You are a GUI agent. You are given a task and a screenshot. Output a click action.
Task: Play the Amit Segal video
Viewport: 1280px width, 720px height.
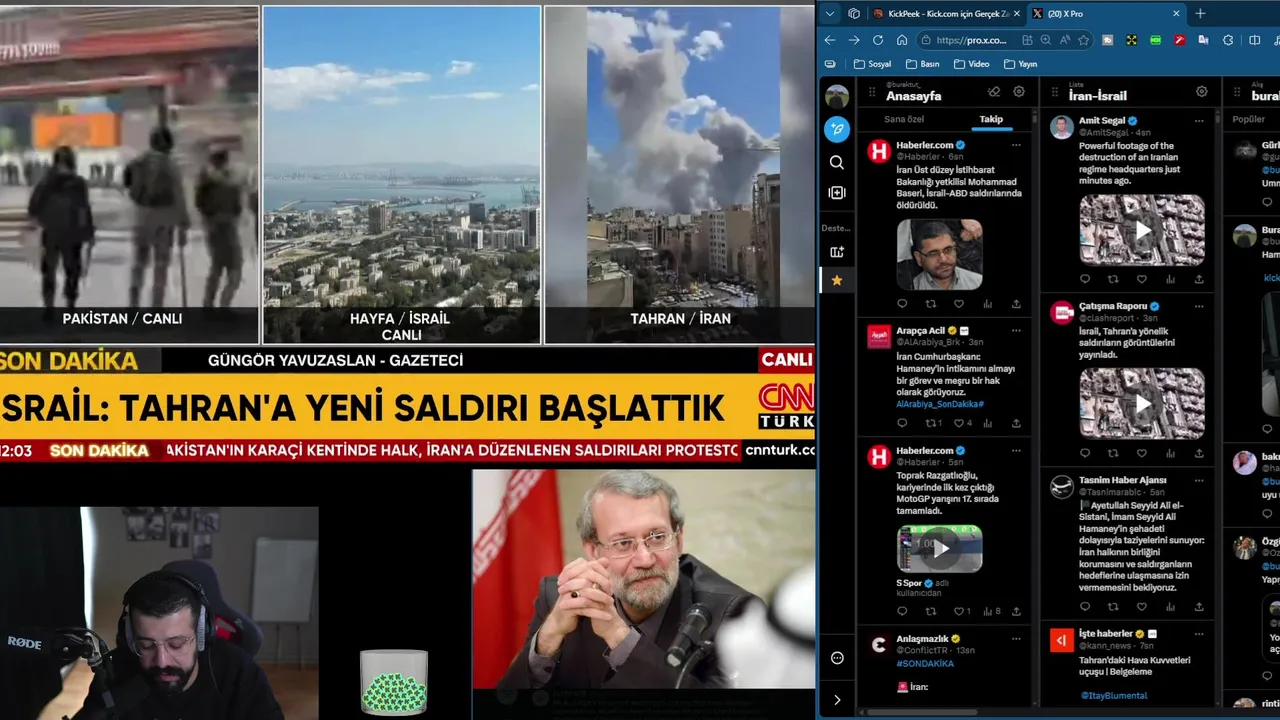(x=1142, y=230)
